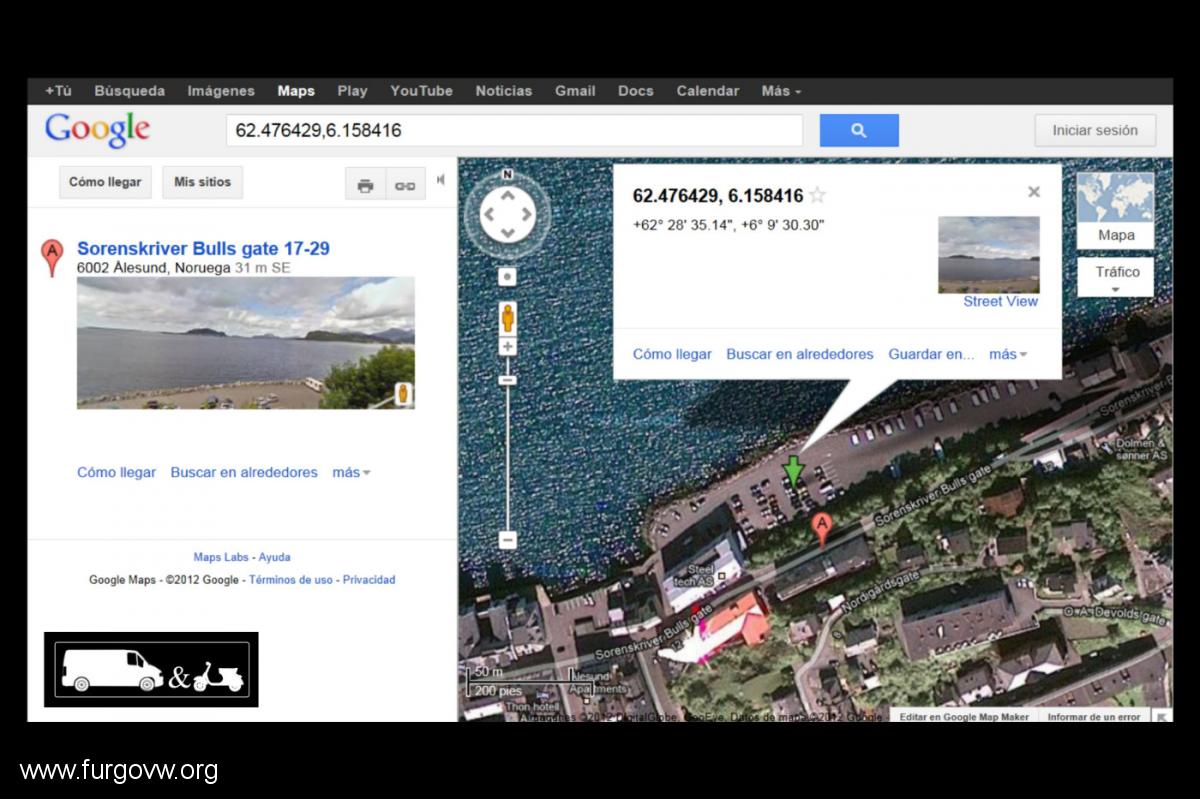Pan the map north with the up arrow
Screen dimensions: 1200x799
click(508, 194)
